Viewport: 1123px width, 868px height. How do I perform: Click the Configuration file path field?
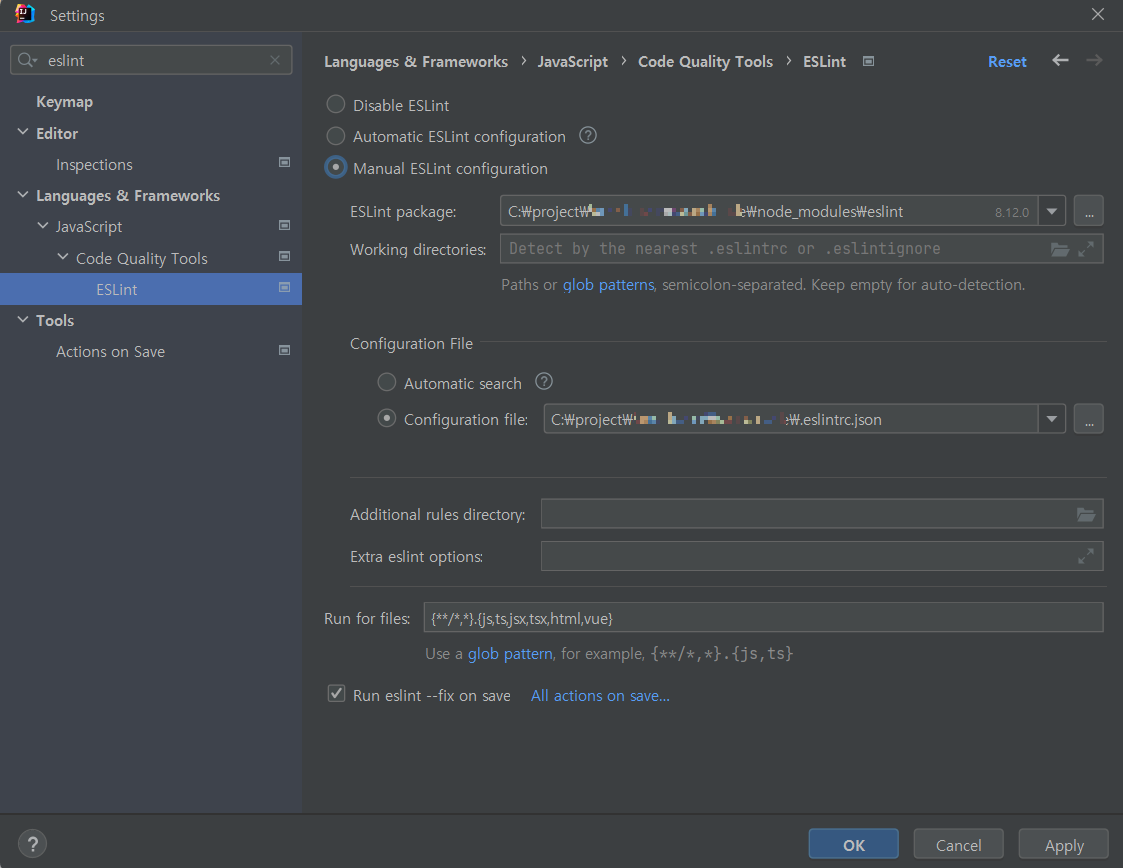point(791,419)
